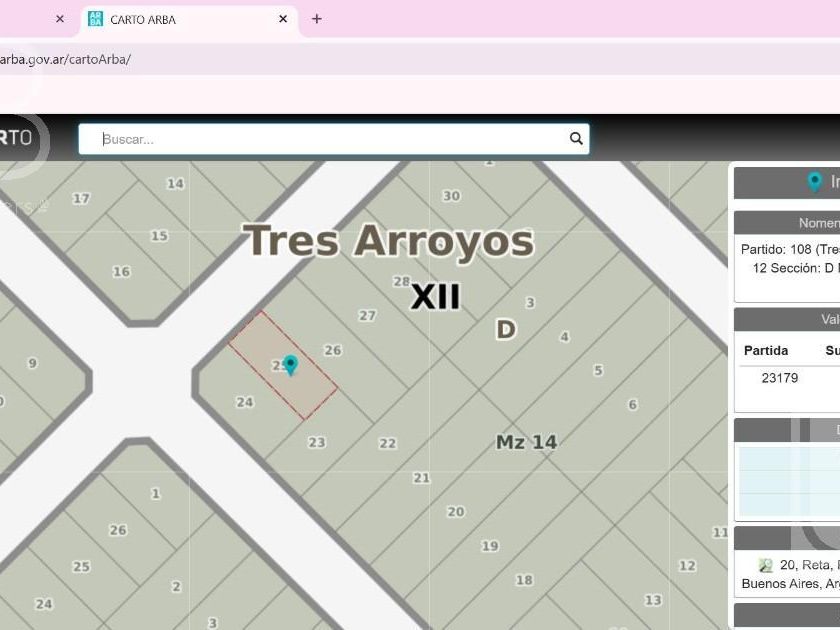Screen dimensions: 840x630
Task: Click the map icon beside address '20, Reta'
Action: (x=766, y=565)
